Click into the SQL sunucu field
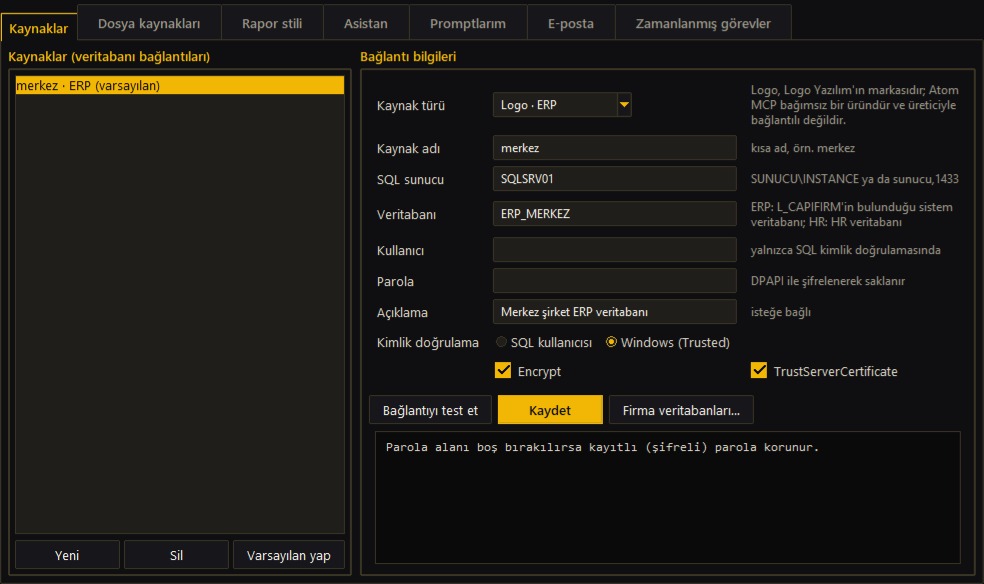This screenshot has height=584, width=984. point(614,179)
